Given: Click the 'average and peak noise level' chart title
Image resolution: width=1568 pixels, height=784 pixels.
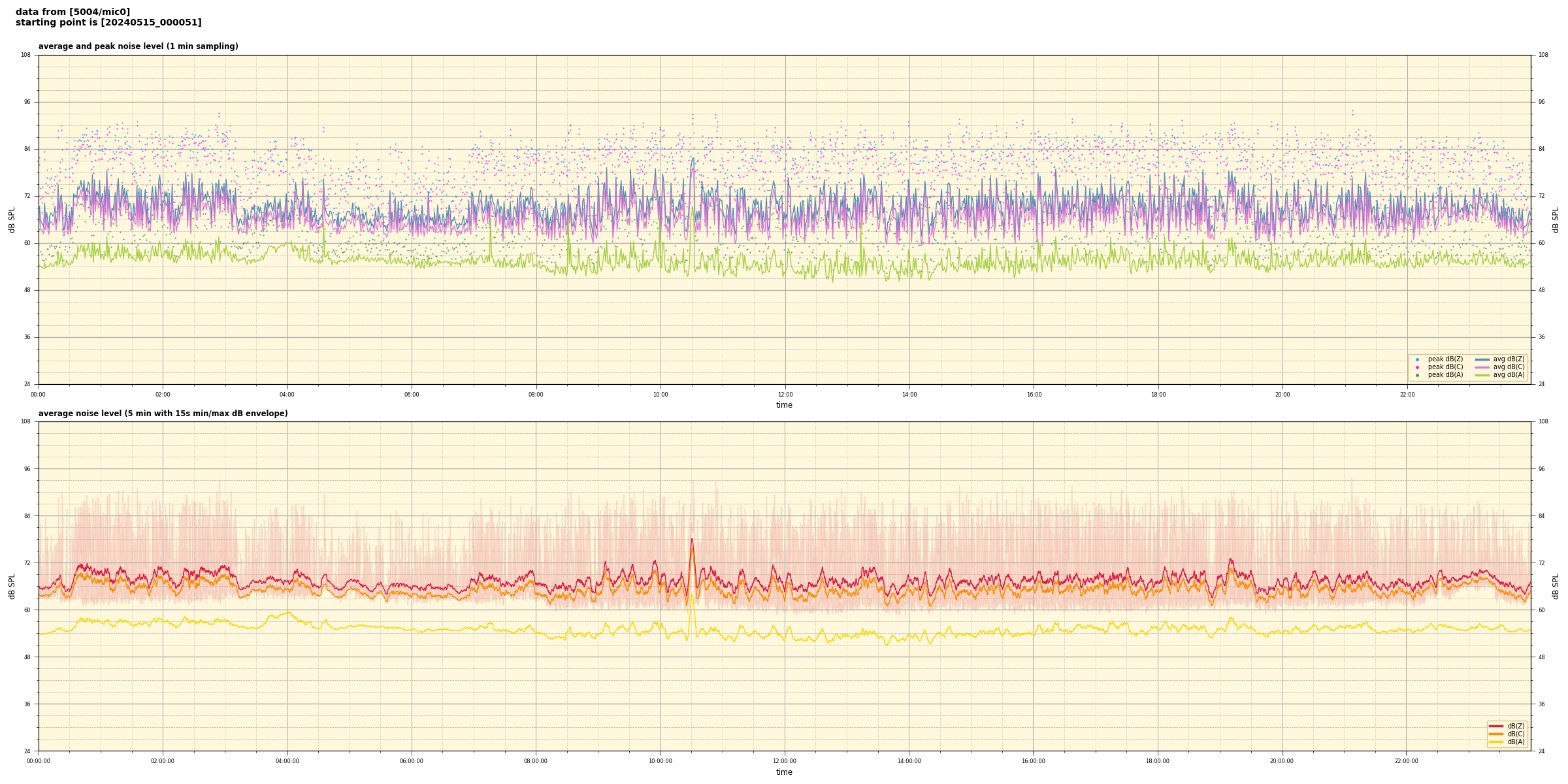Looking at the screenshot, I should pos(138,46).
